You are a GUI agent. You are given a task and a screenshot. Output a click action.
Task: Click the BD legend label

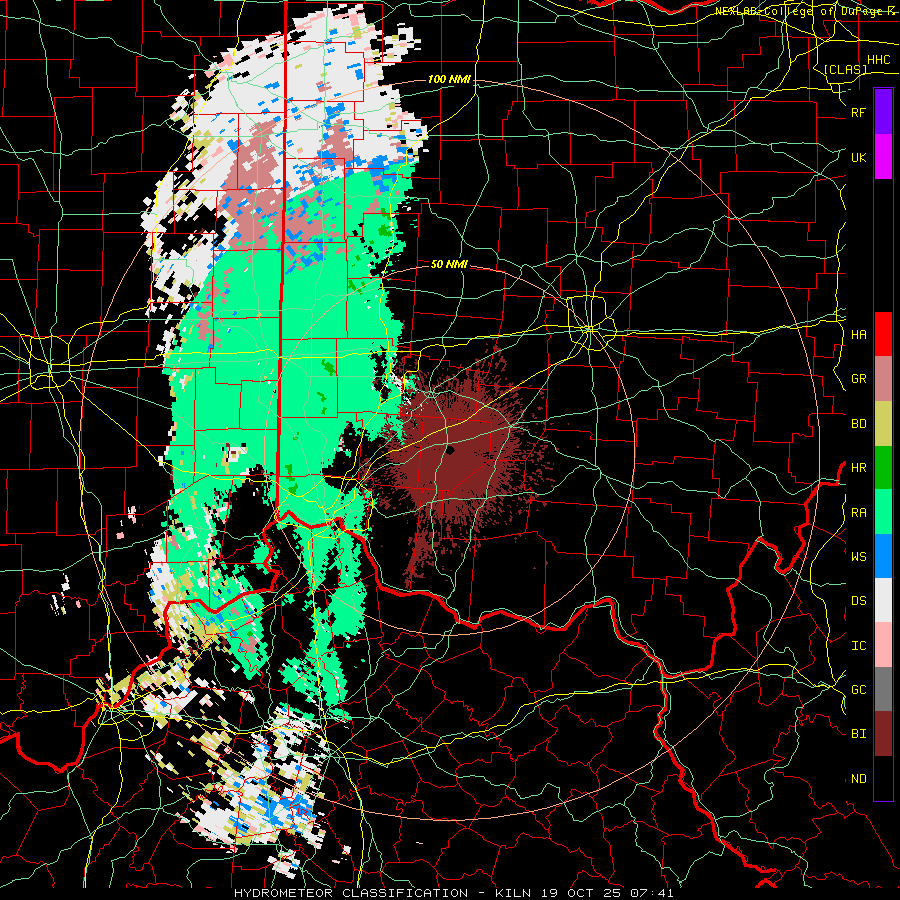(x=858, y=424)
